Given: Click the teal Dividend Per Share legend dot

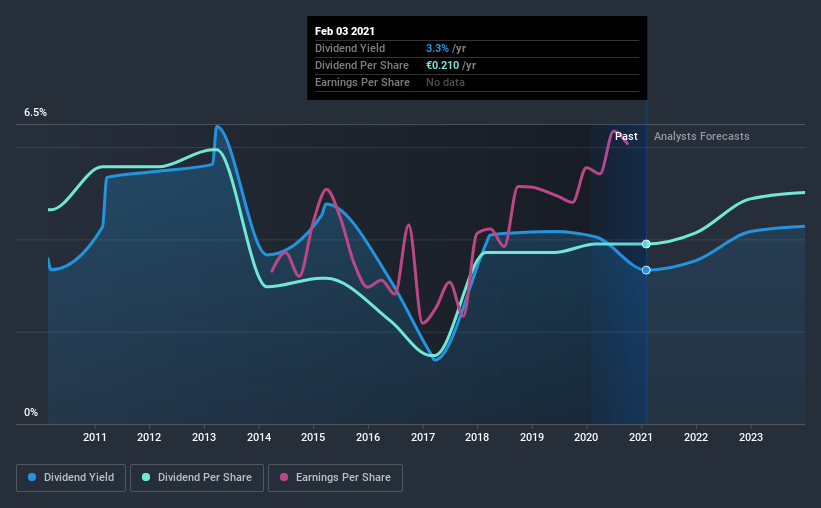Looking at the screenshot, I should coord(146,477).
